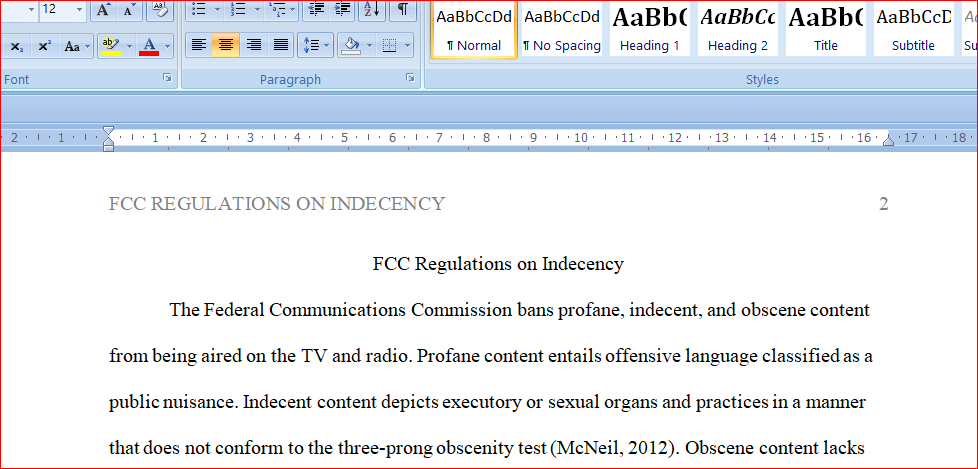Clear formatting with the eraser icon
This screenshot has width=978, height=469.
[x=160, y=9]
